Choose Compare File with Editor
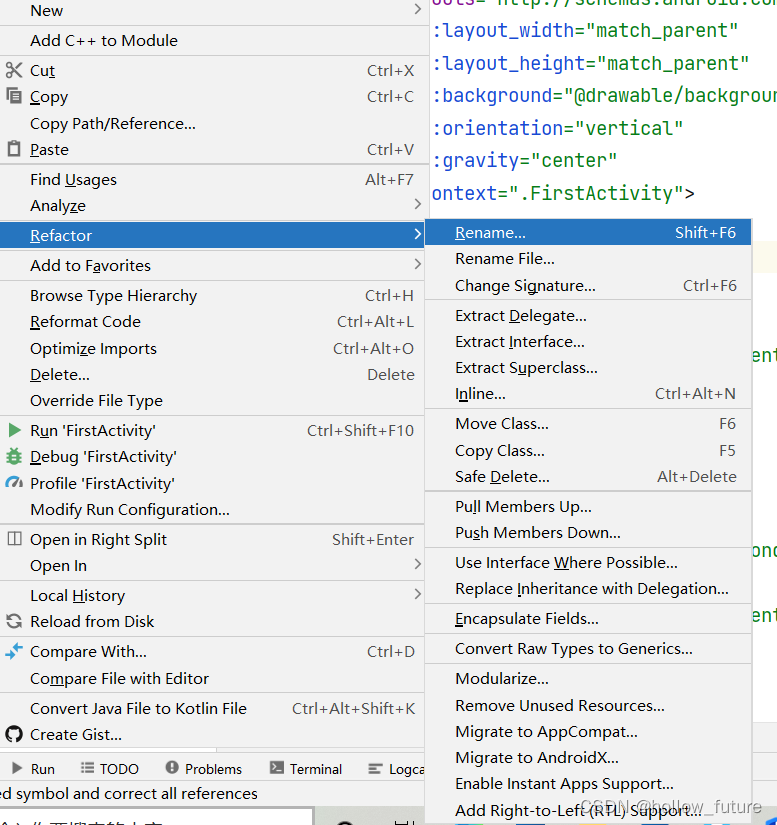This screenshot has height=825, width=777. pos(212,678)
